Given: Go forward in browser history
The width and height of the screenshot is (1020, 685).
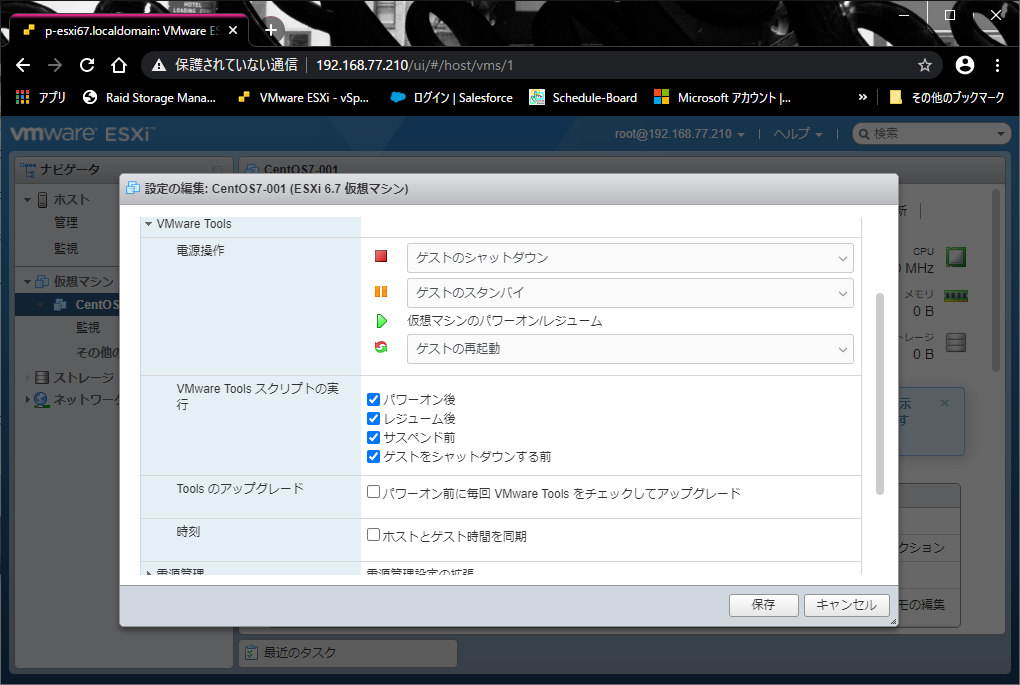Looking at the screenshot, I should pyautogui.click(x=55, y=65).
